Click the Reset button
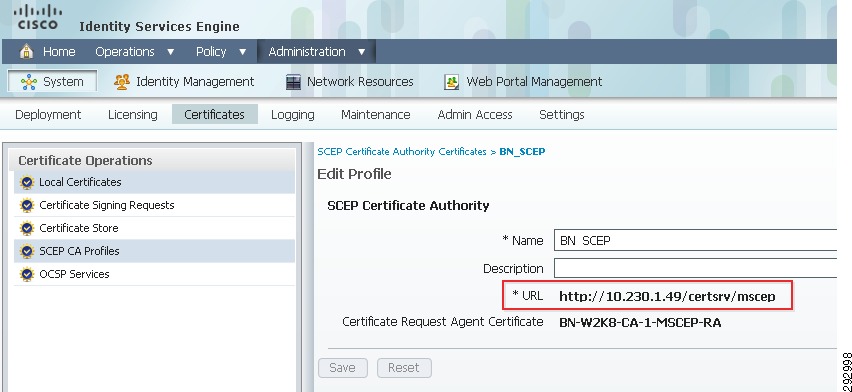Viewport: 852px width, 392px height. point(404,368)
